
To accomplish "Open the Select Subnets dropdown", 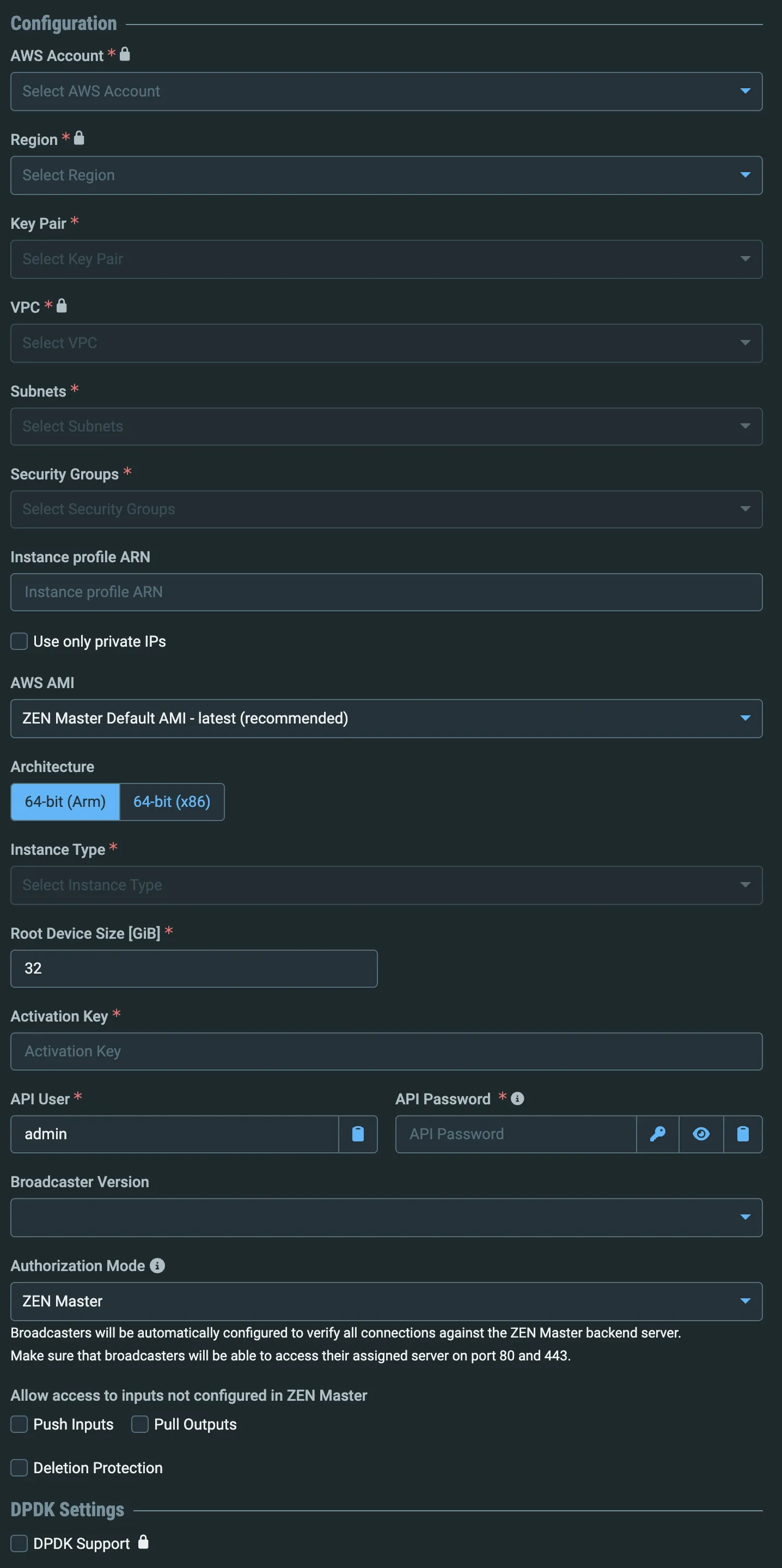I will [387, 426].
